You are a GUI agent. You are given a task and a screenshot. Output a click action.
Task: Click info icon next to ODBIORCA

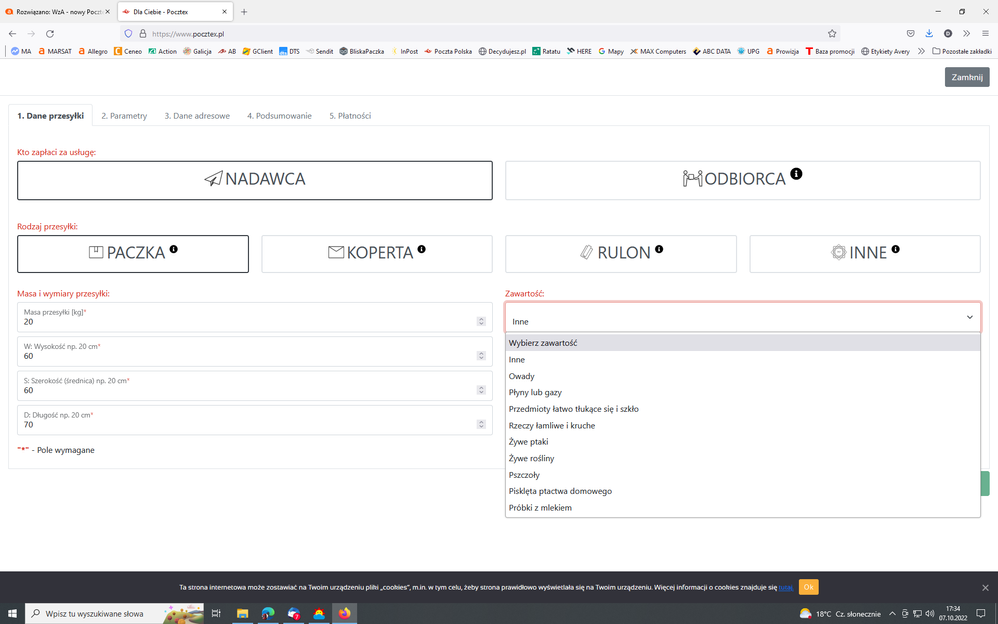pos(796,174)
